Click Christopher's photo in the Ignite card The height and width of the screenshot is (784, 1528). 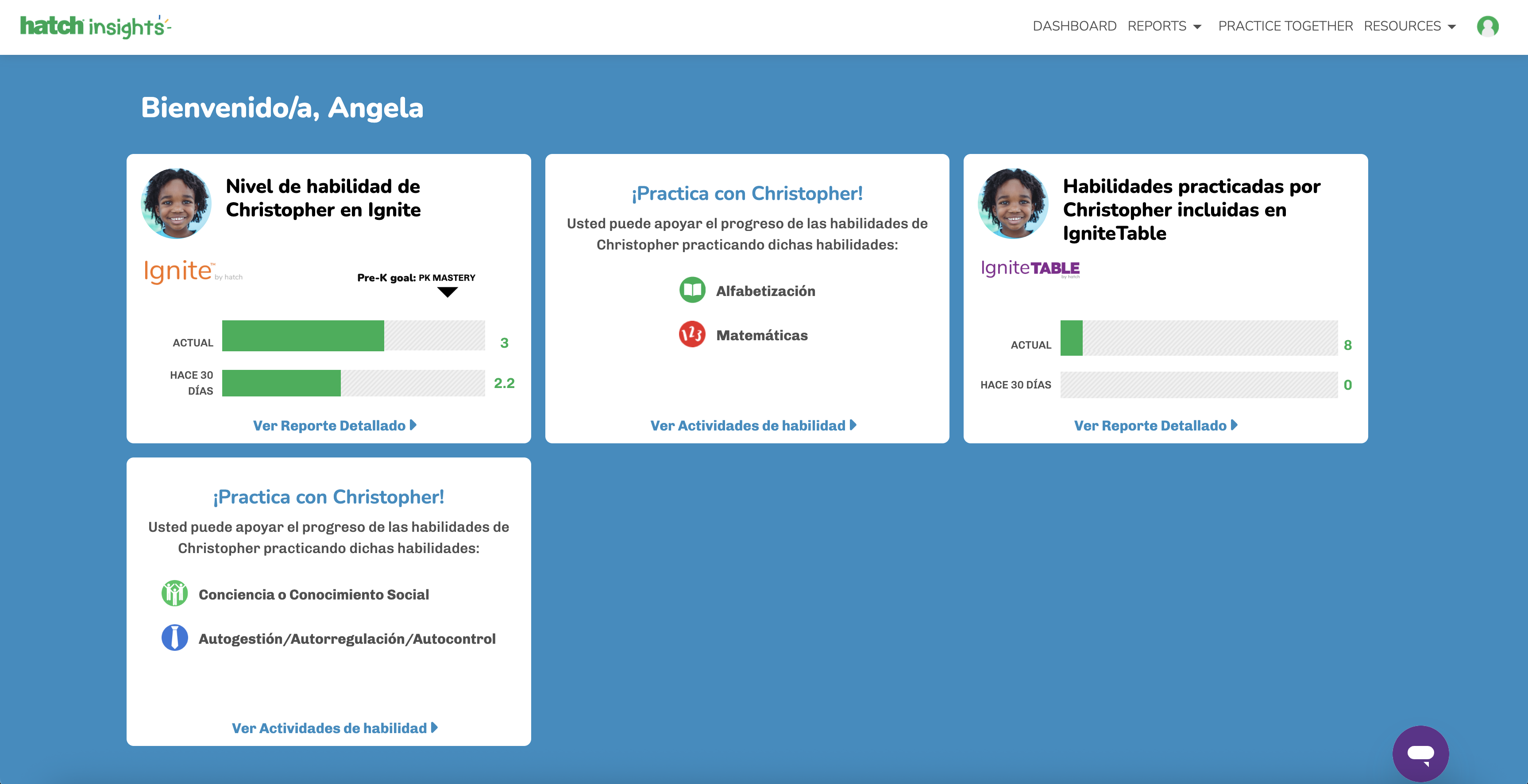[176, 204]
